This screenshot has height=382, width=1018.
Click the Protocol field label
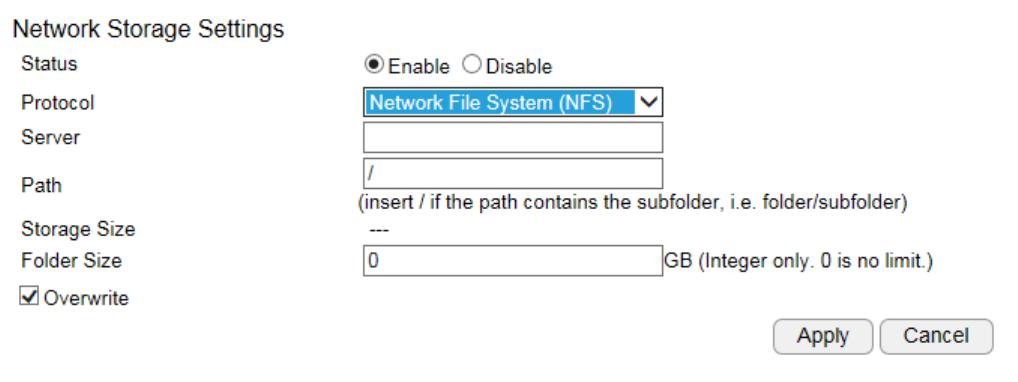[x=58, y=103]
